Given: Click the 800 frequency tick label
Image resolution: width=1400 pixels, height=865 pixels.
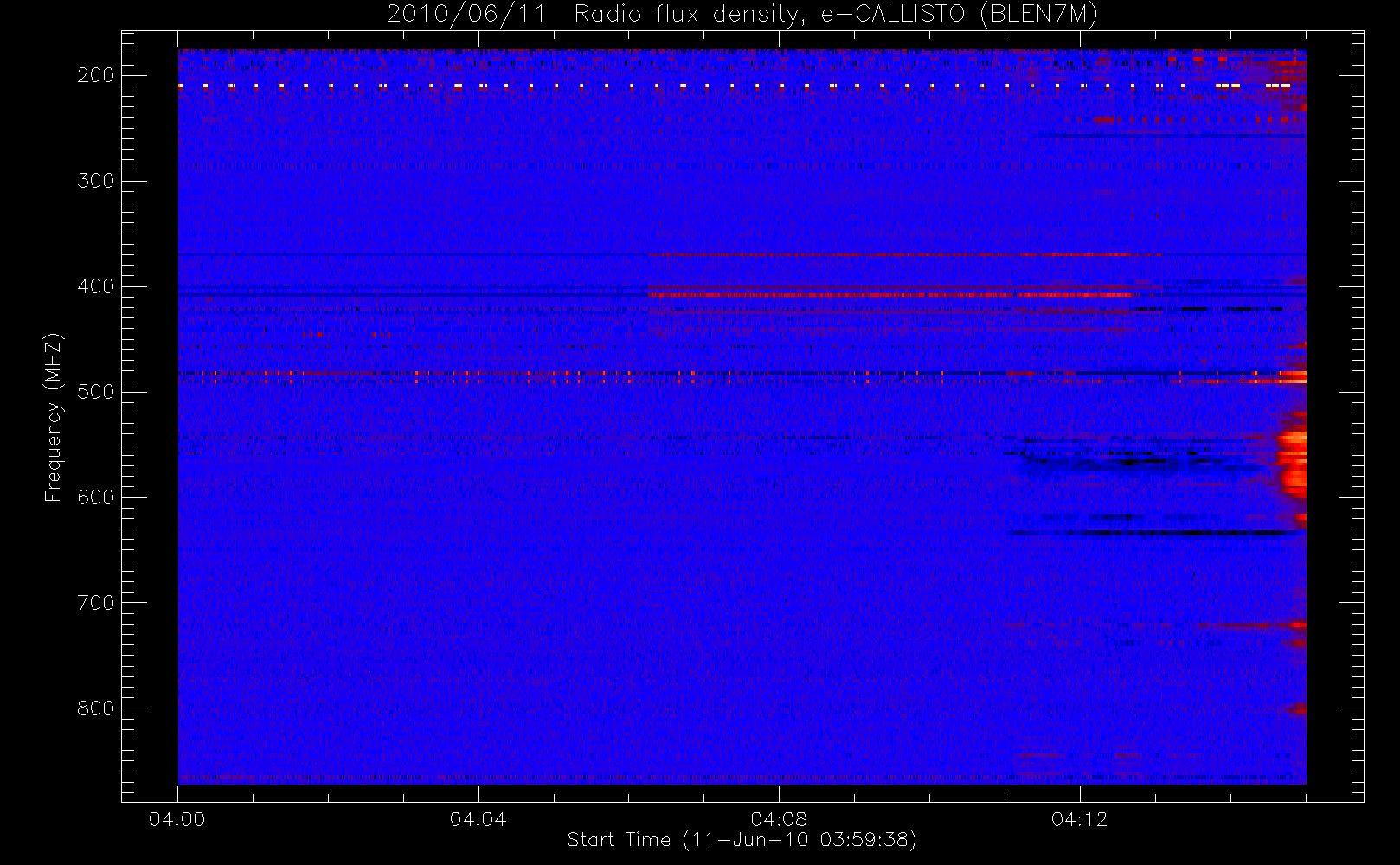Looking at the screenshot, I should (x=96, y=708).
